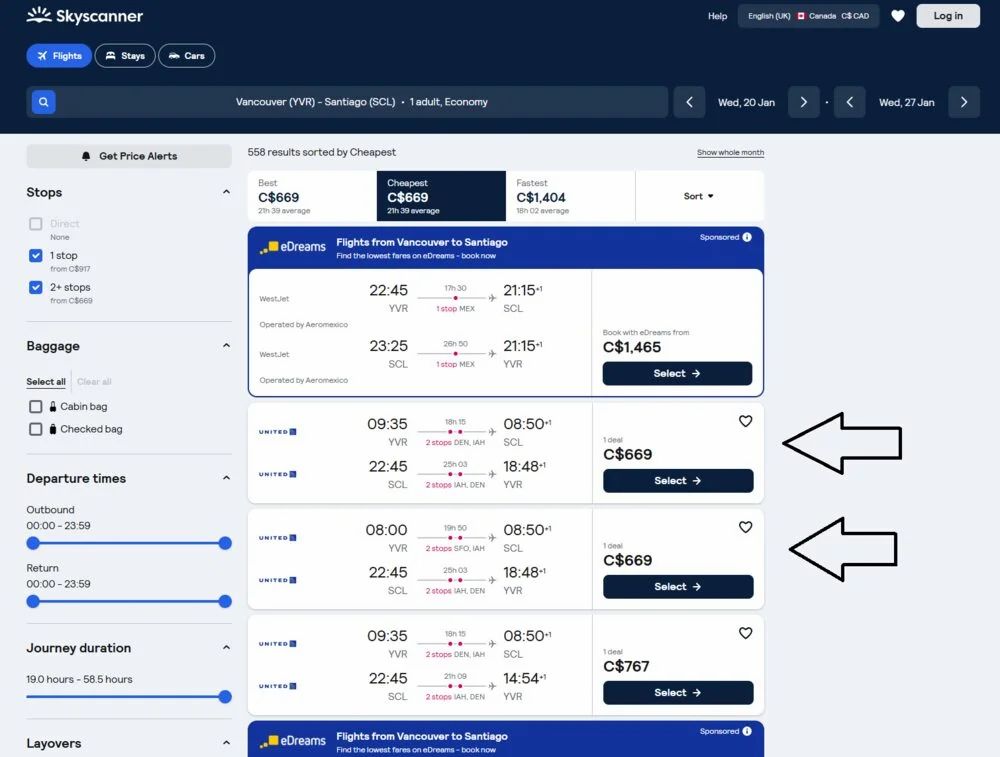This screenshot has height=757, width=1000.
Task: Collapse the Journey duration section
Action: (x=226, y=647)
